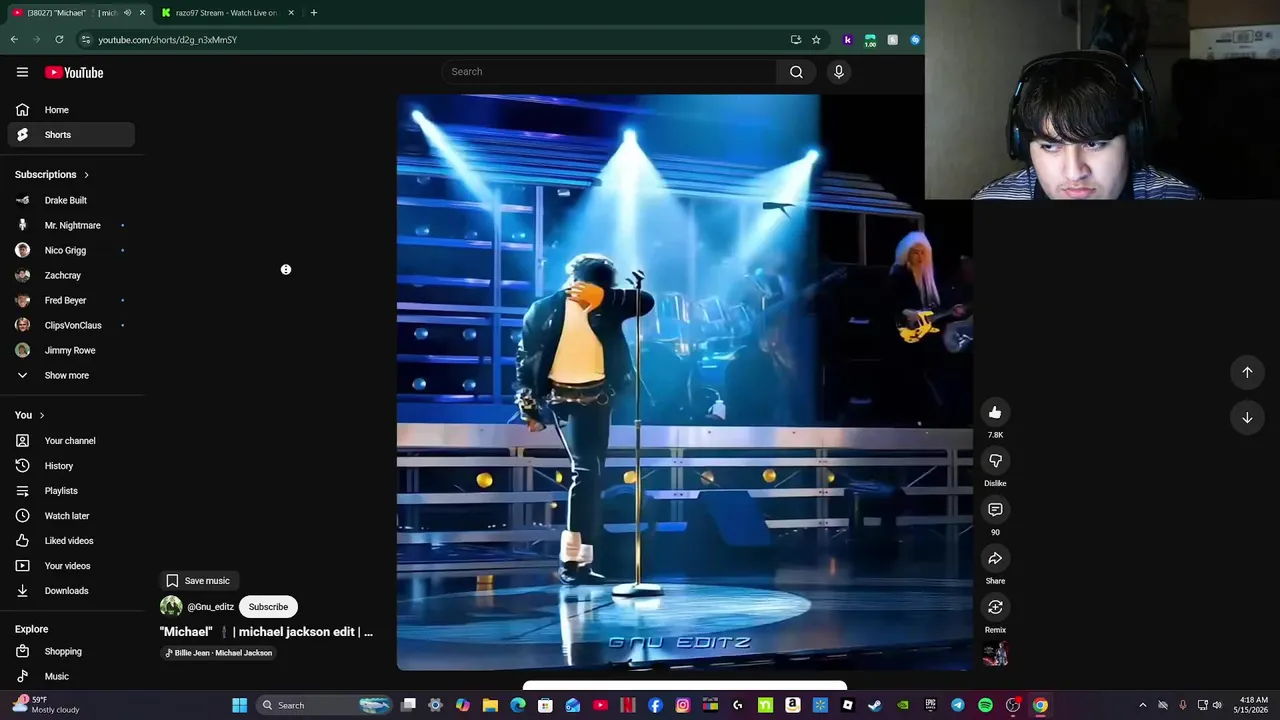Click the Save music button

[198, 581]
